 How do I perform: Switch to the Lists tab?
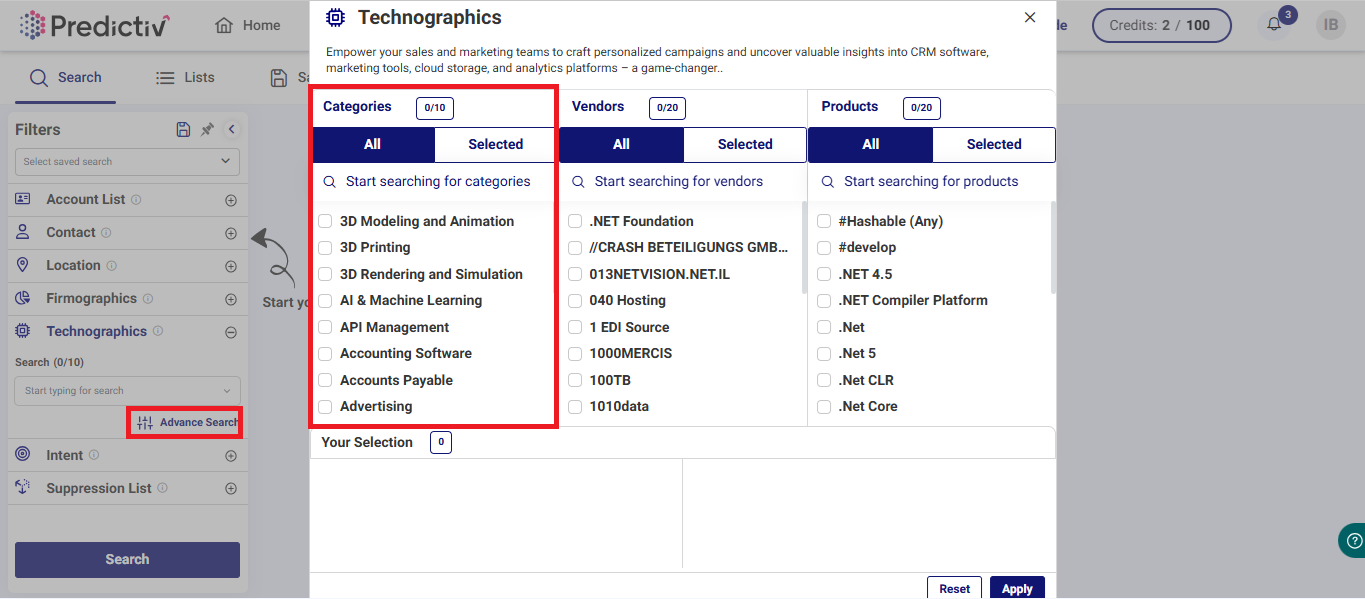[x=185, y=77]
